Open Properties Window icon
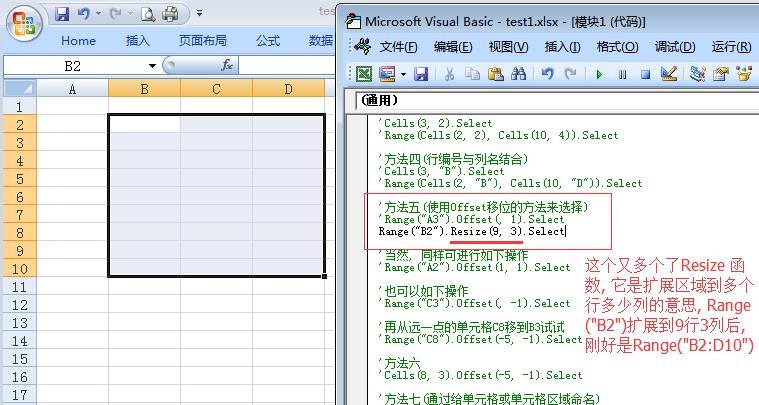The width and height of the screenshot is (759, 405). 721,74
